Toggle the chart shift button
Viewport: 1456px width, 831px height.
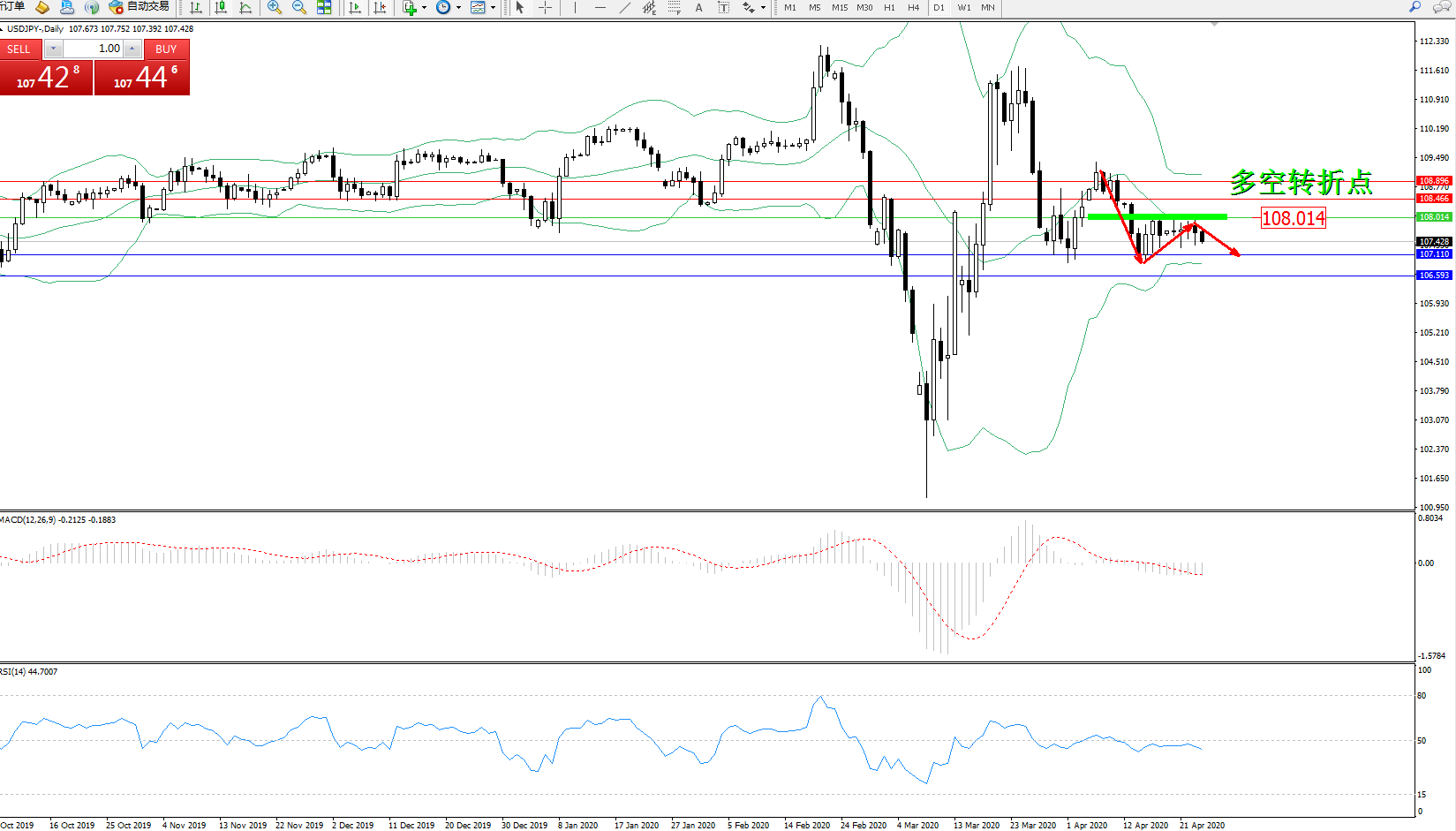(x=380, y=7)
